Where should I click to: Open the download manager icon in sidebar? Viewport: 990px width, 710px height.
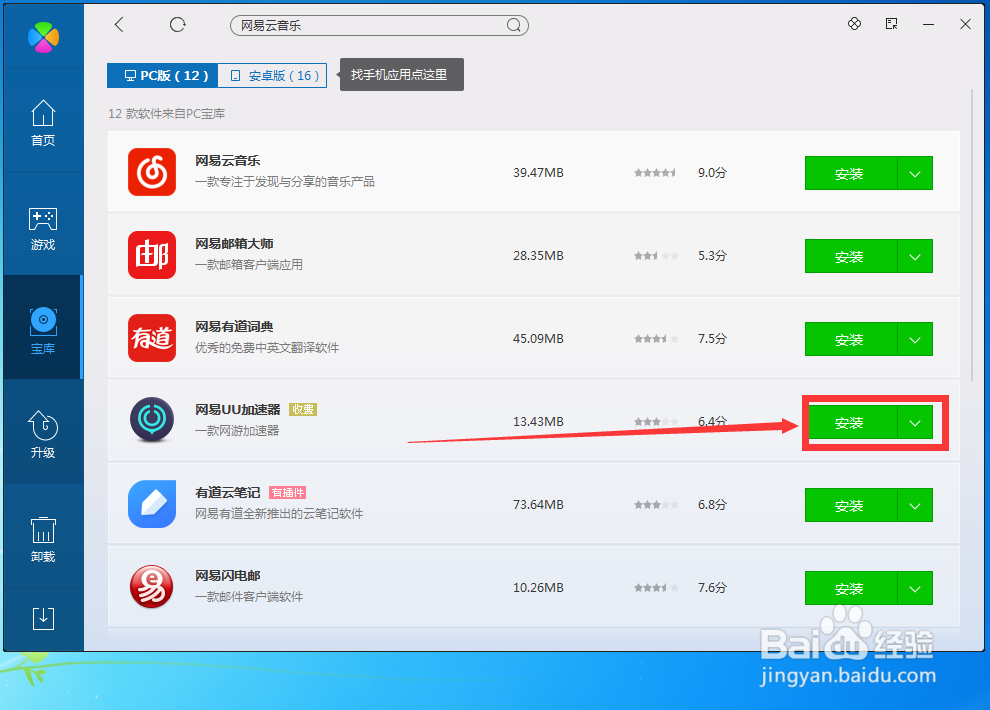coord(43,618)
